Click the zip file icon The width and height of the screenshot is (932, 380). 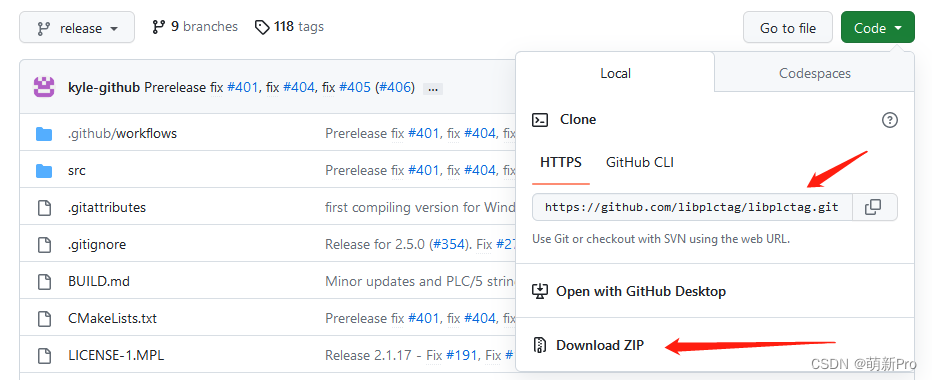(540, 345)
